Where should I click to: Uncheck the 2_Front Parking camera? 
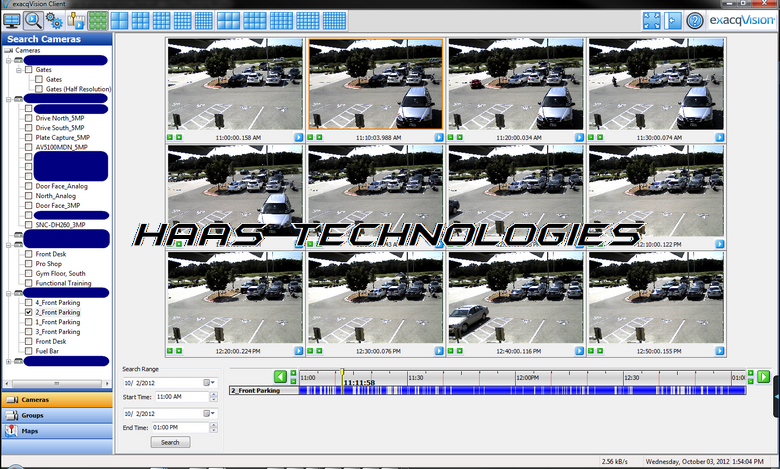click(29, 312)
